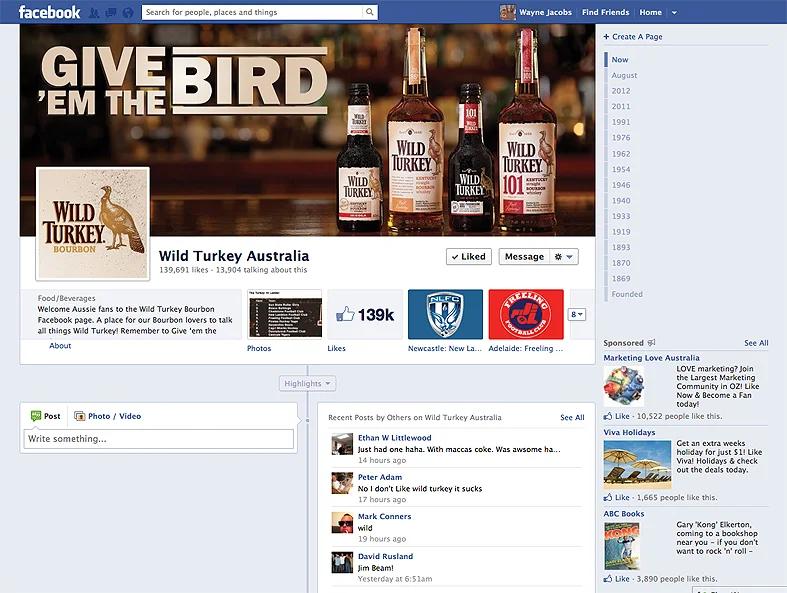787x593 pixels.
Task: Click Wayne Jacobs profile picture in the top bar
Action: [x=507, y=12]
